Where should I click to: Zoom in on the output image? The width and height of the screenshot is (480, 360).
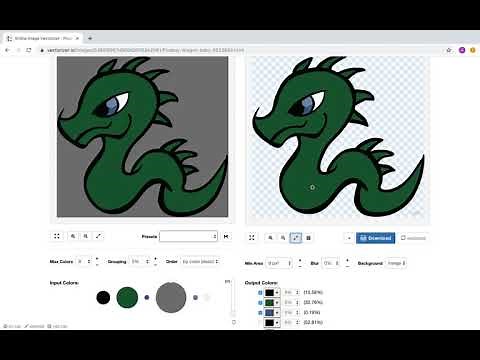pyautogui.click(x=270, y=238)
